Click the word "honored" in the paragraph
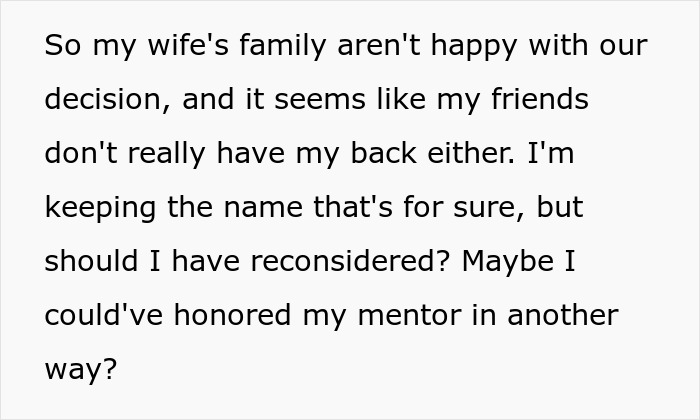700x420 pixels. [233, 315]
